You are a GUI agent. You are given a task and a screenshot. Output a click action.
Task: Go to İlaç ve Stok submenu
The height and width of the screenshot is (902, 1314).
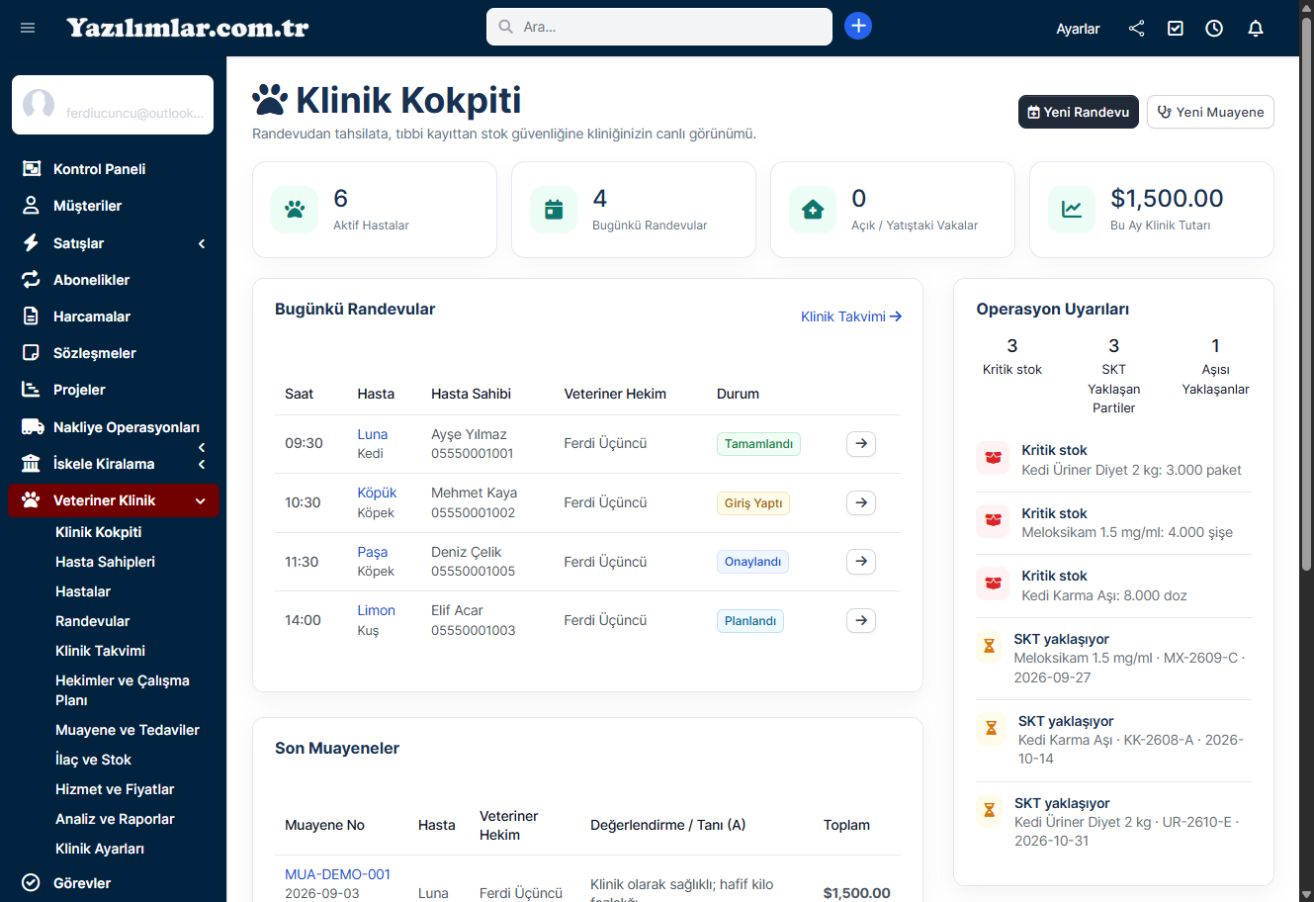(93, 760)
